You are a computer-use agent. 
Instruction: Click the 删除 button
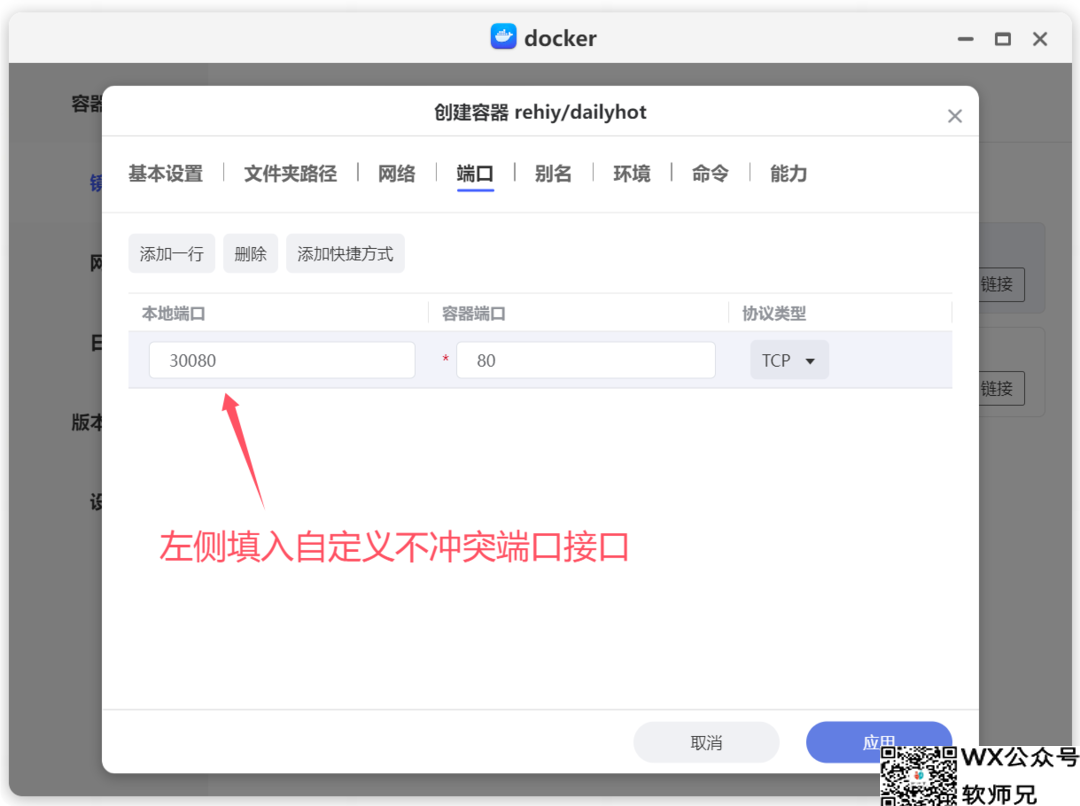[x=250, y=254]
